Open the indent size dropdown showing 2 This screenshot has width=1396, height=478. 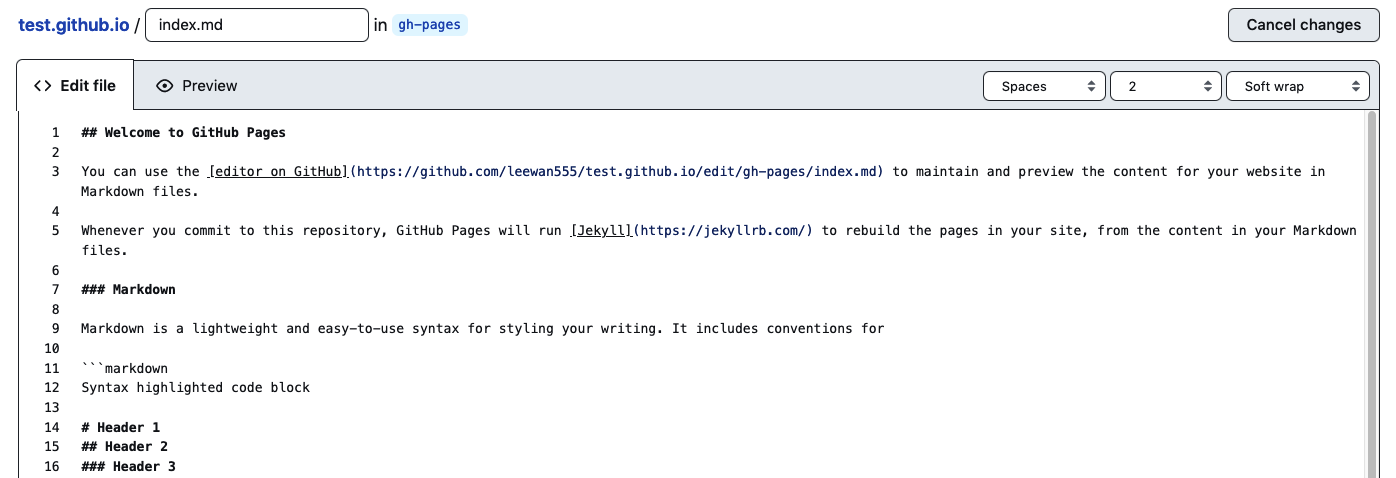(1166, 87)
